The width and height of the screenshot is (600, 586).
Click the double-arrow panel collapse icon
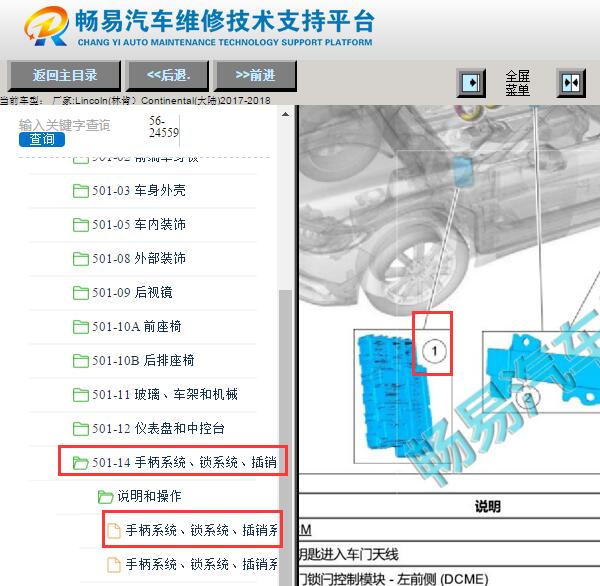coord(570,83)
